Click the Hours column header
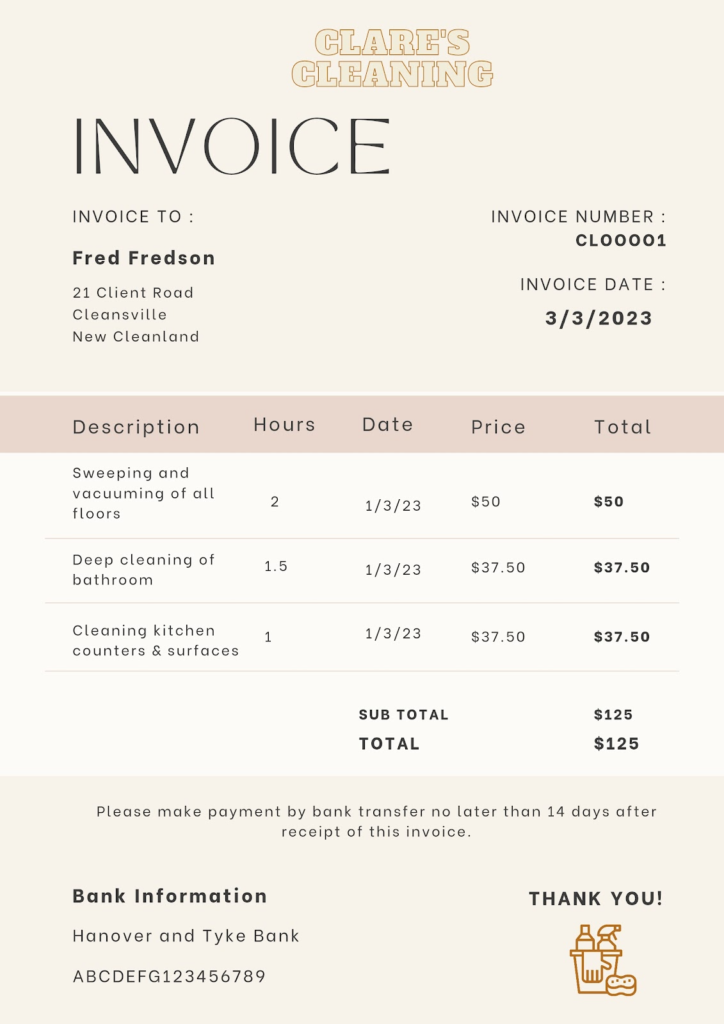This screenshot has height=1024, width=724. (284, 425)
